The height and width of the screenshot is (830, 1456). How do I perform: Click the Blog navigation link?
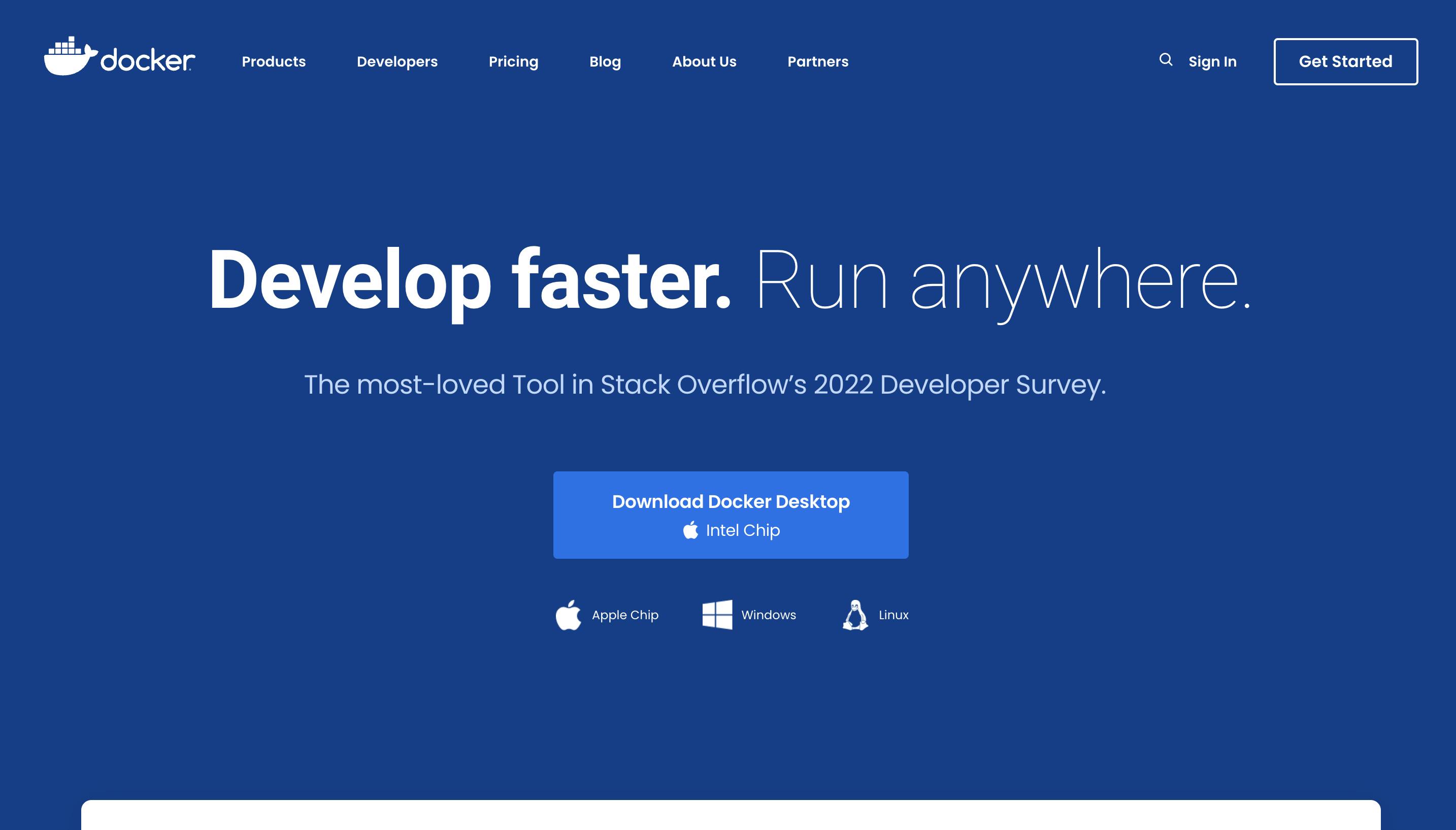click(604, 62)
